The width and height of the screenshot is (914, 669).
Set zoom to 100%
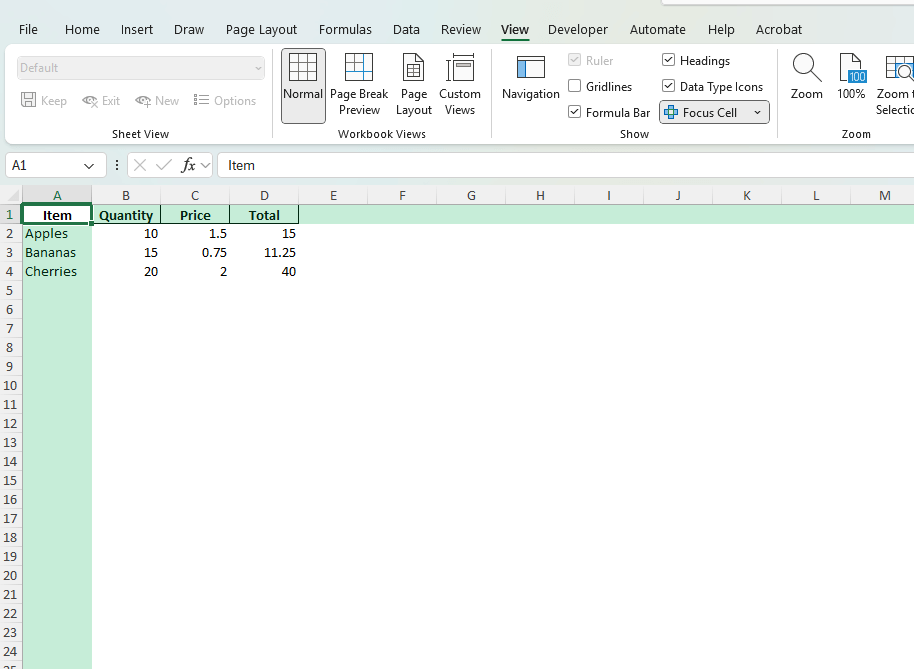pos(851,78)
